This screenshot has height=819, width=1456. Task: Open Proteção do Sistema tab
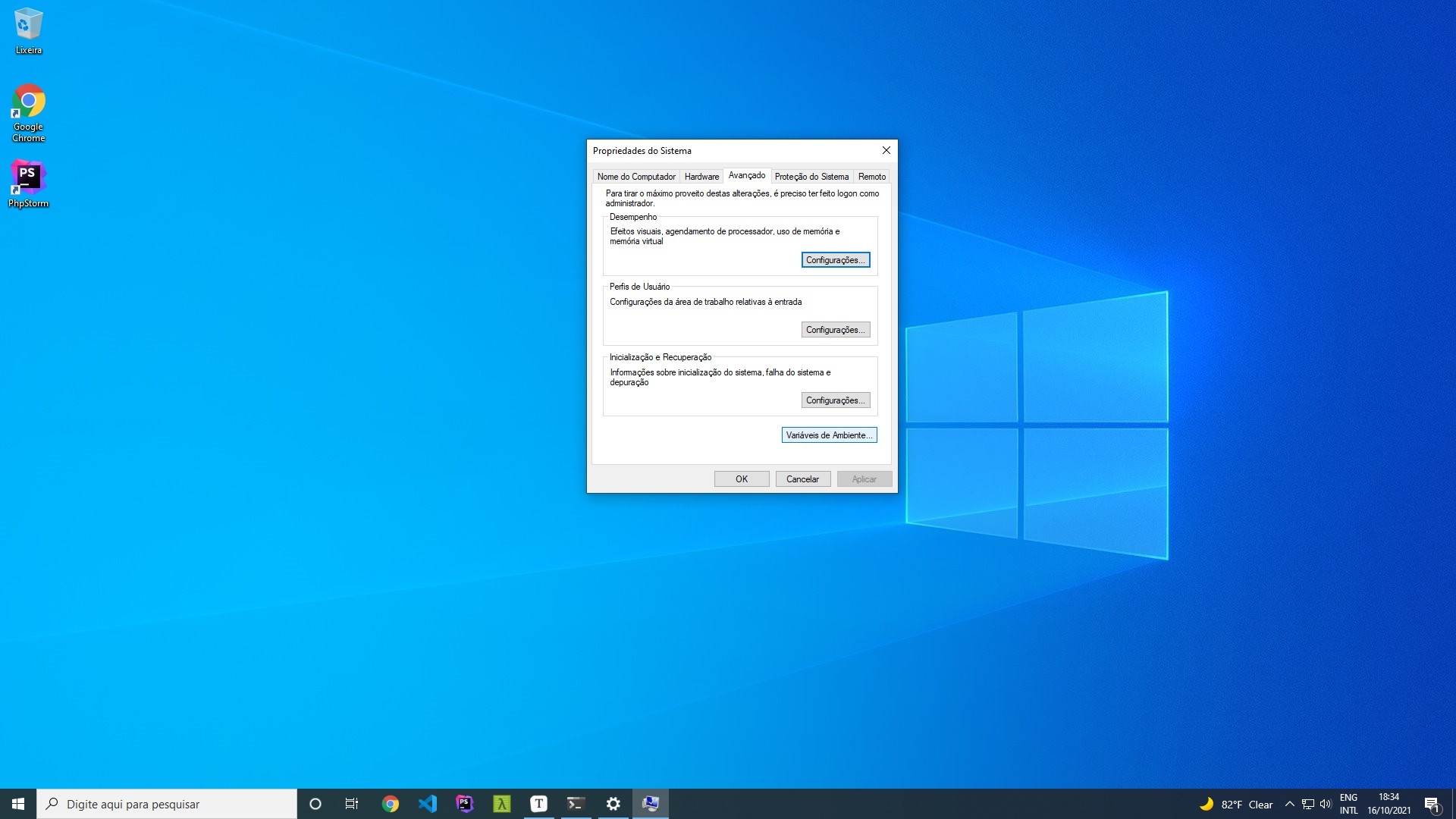(811, 177)
